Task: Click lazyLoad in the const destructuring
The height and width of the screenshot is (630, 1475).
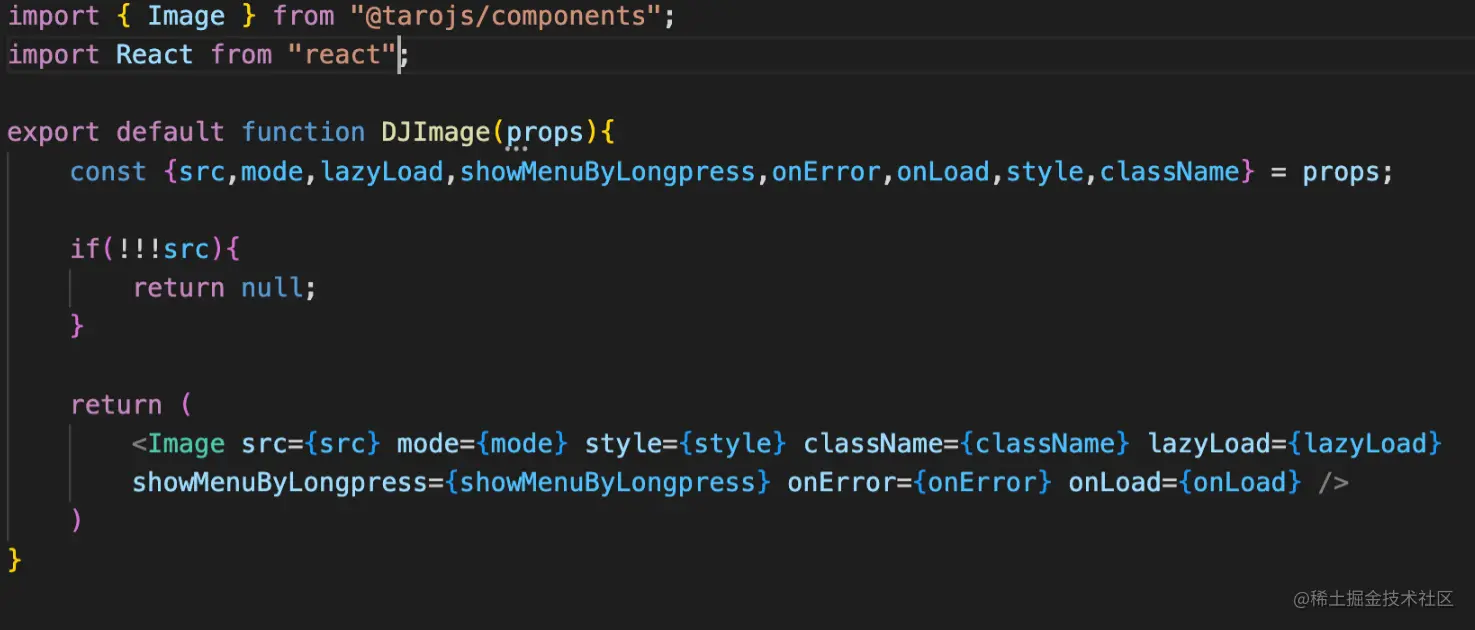Action: tap(382, 172)
